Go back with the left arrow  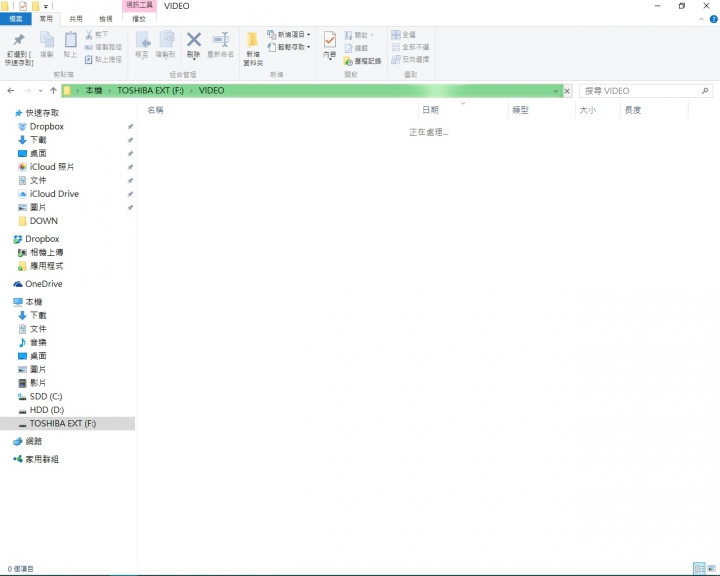pos(11,90)
